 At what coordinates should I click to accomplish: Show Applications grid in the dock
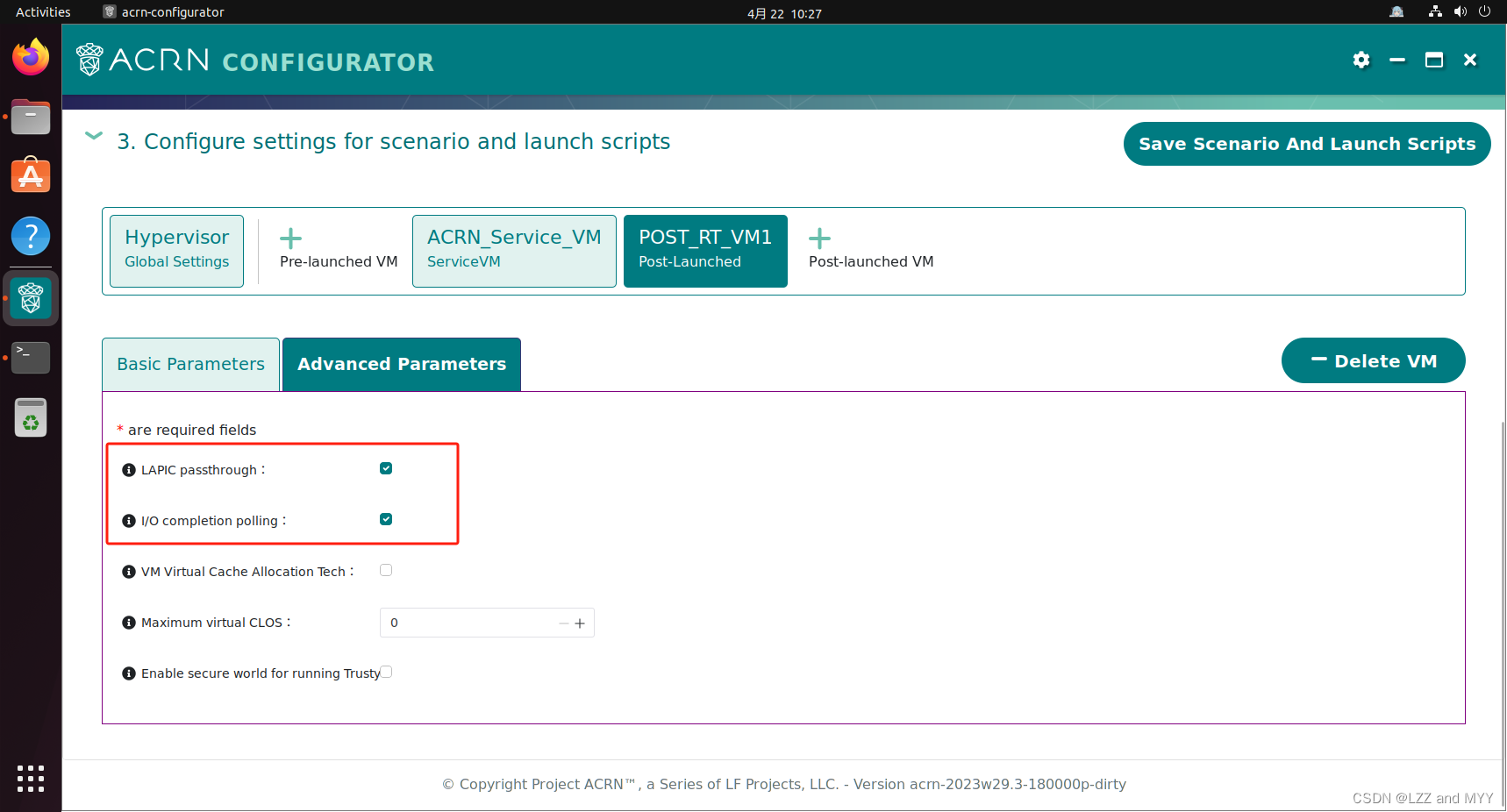[x=31, y=779]
